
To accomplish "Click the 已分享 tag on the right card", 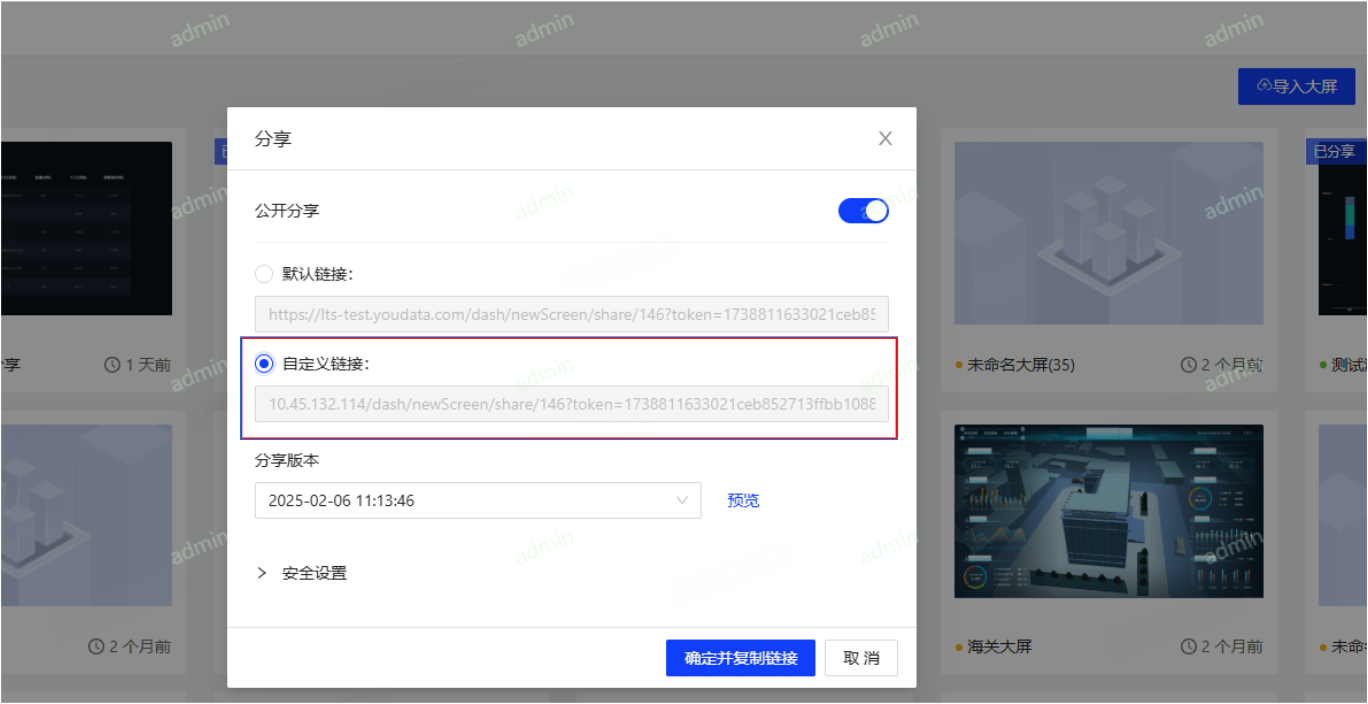I will pyautogui.click(x=1334, y=151).
